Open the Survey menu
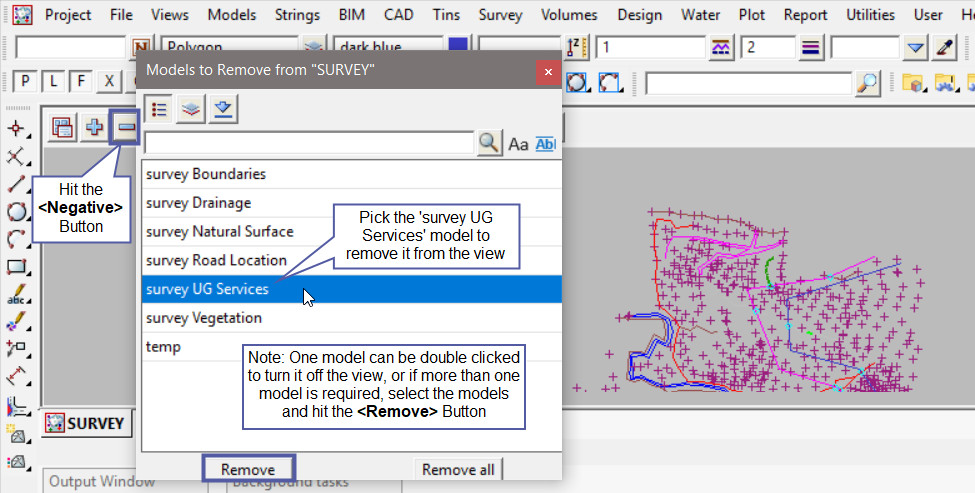 tap(500, 15)
